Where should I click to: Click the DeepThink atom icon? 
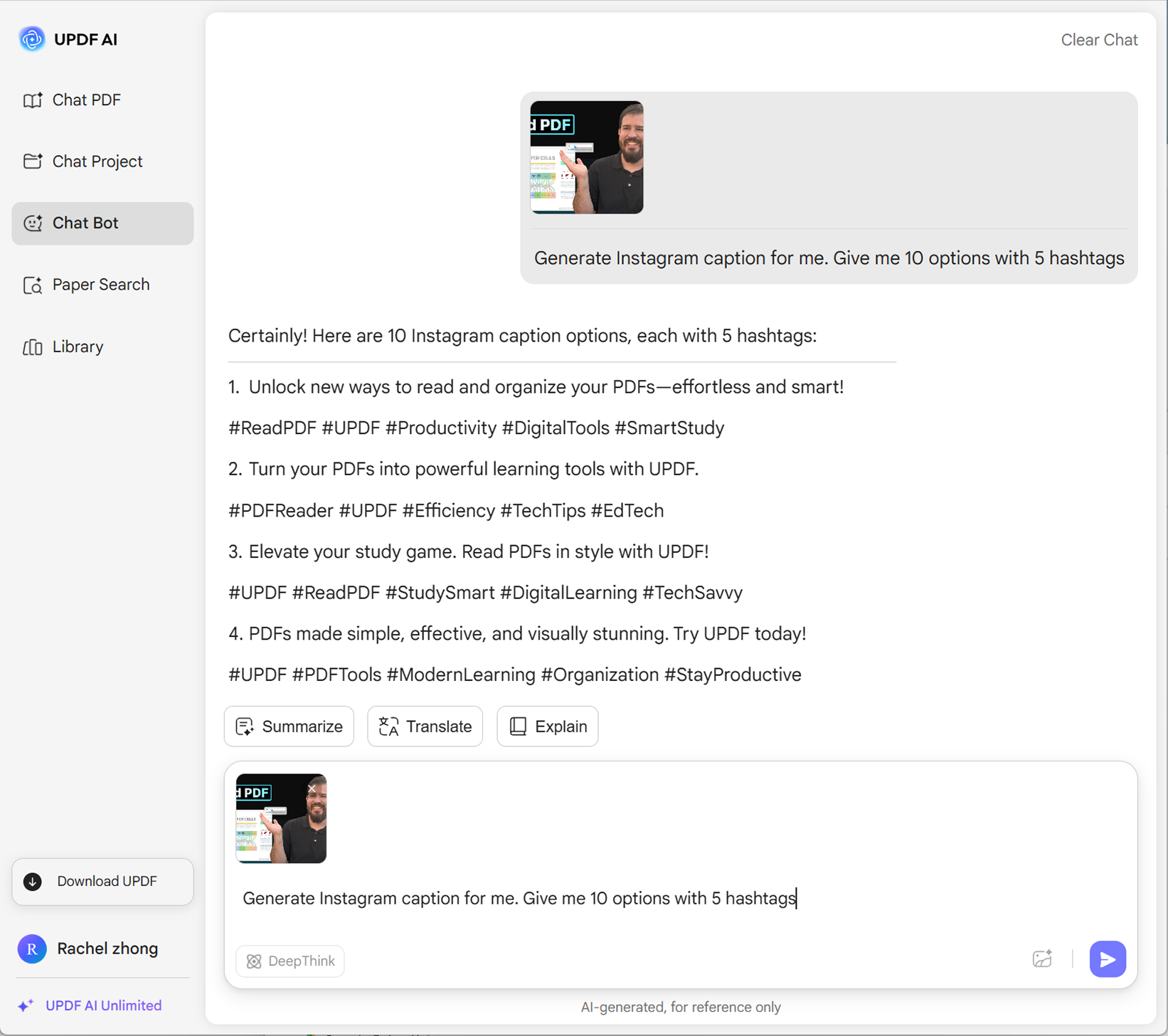tap(254, 961)
